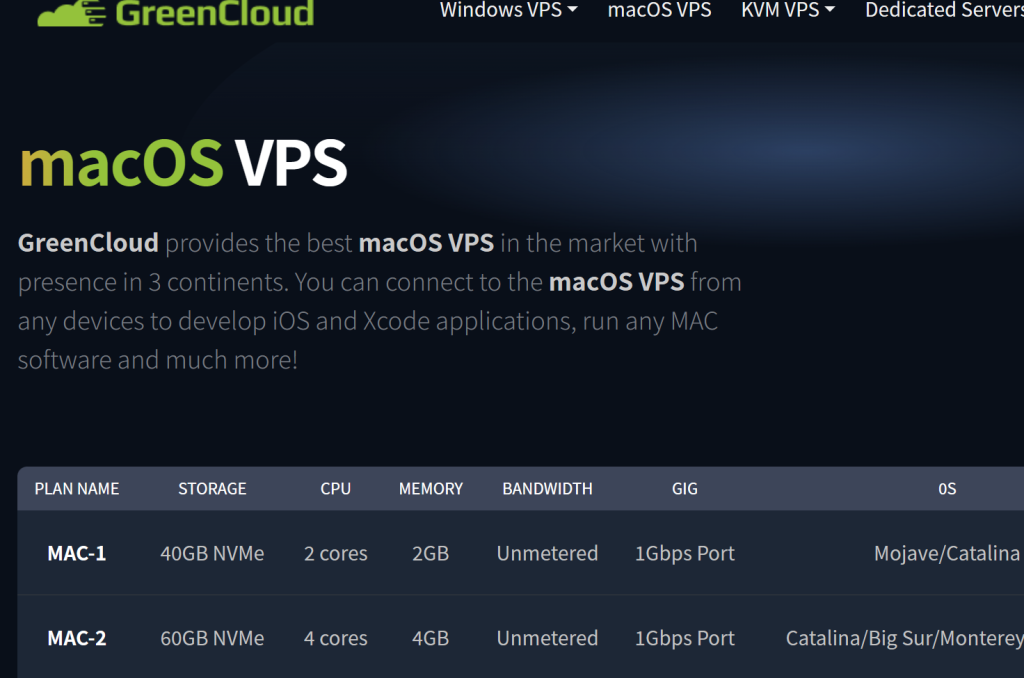Click the Catalina/Big Sur/Monterey OS cell
The image size is (1024, 678).
pos(904,638)
